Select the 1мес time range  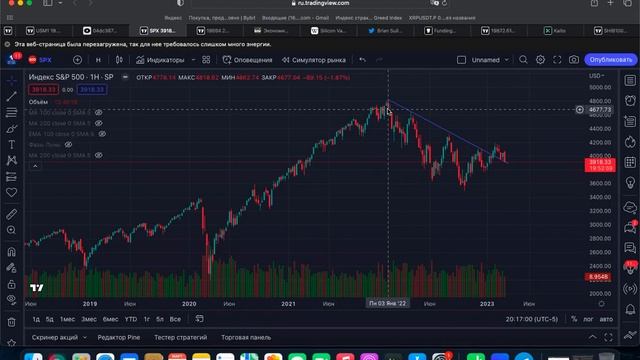67,319
